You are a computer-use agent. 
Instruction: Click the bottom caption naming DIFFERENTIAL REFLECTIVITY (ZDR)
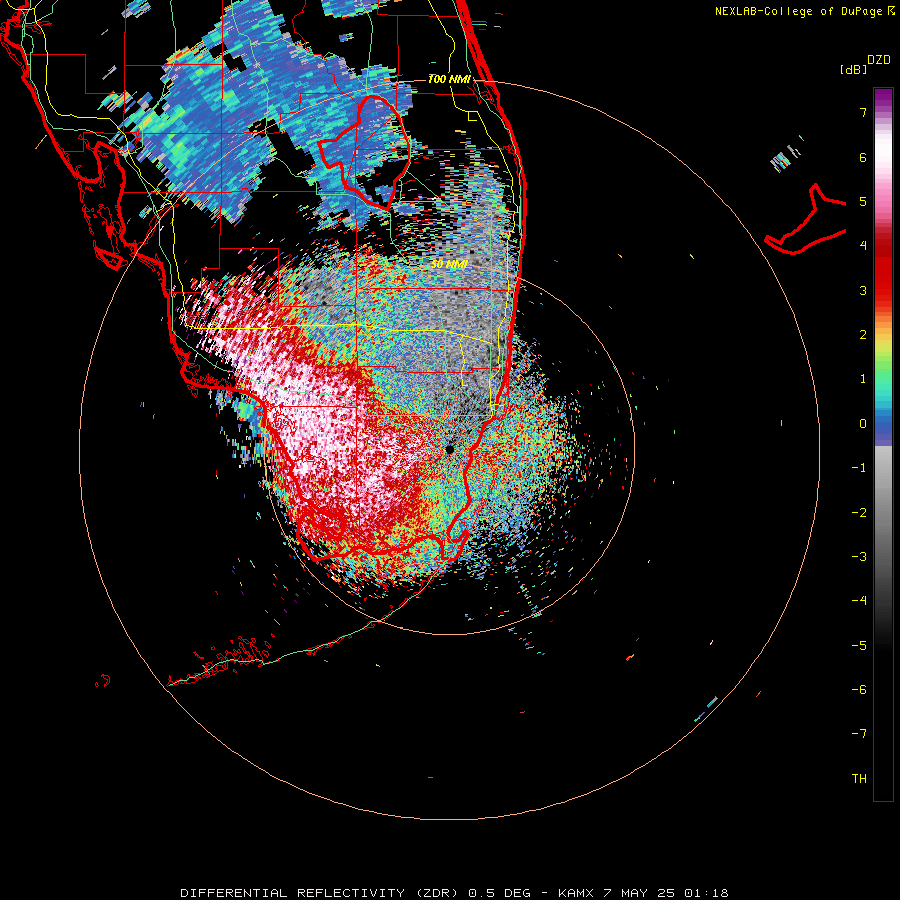pyautogui.click(x=454, y=893)
